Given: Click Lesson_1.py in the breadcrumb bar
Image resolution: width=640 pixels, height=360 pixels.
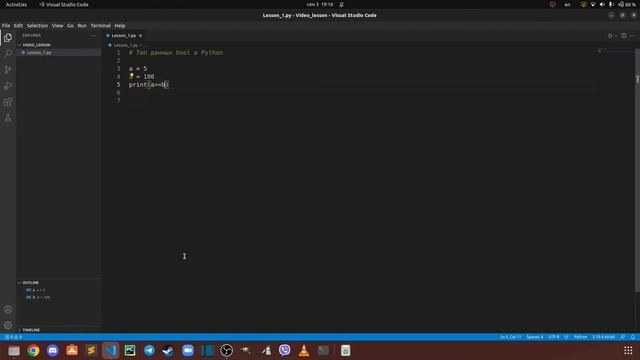Looking at the screenshot, I should [126, 45].
